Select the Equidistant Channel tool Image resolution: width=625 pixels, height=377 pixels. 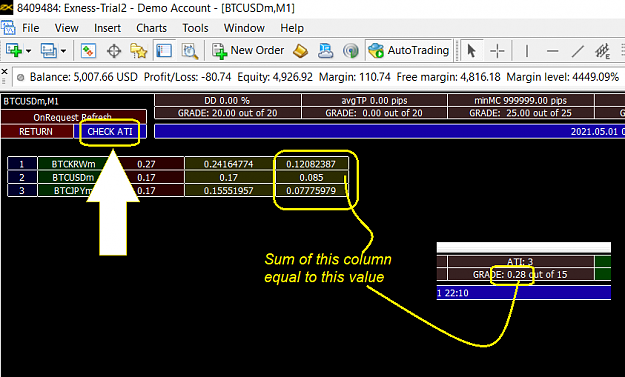pos(602,51)
